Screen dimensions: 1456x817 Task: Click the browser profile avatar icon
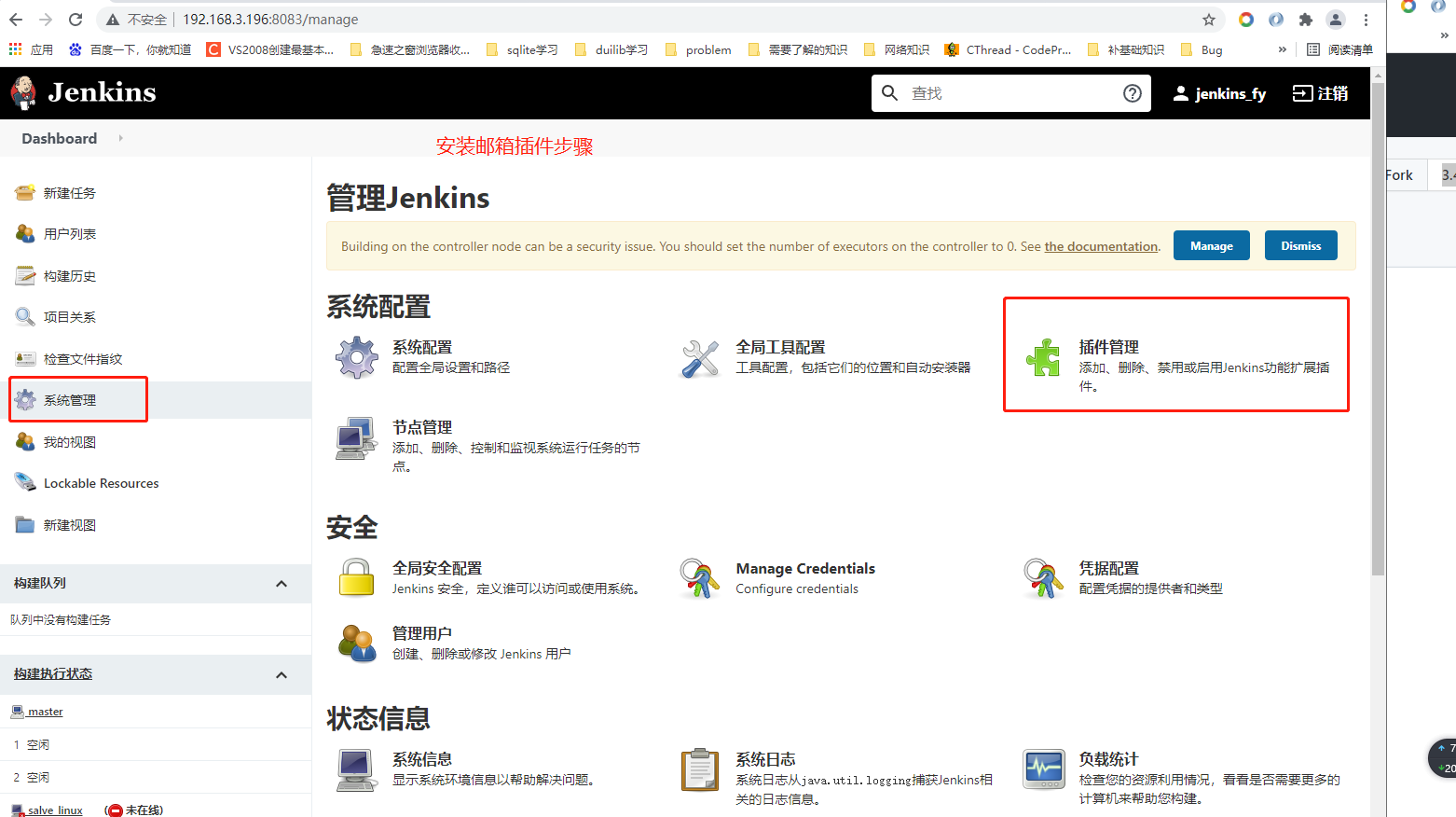tap(1336, 20)
